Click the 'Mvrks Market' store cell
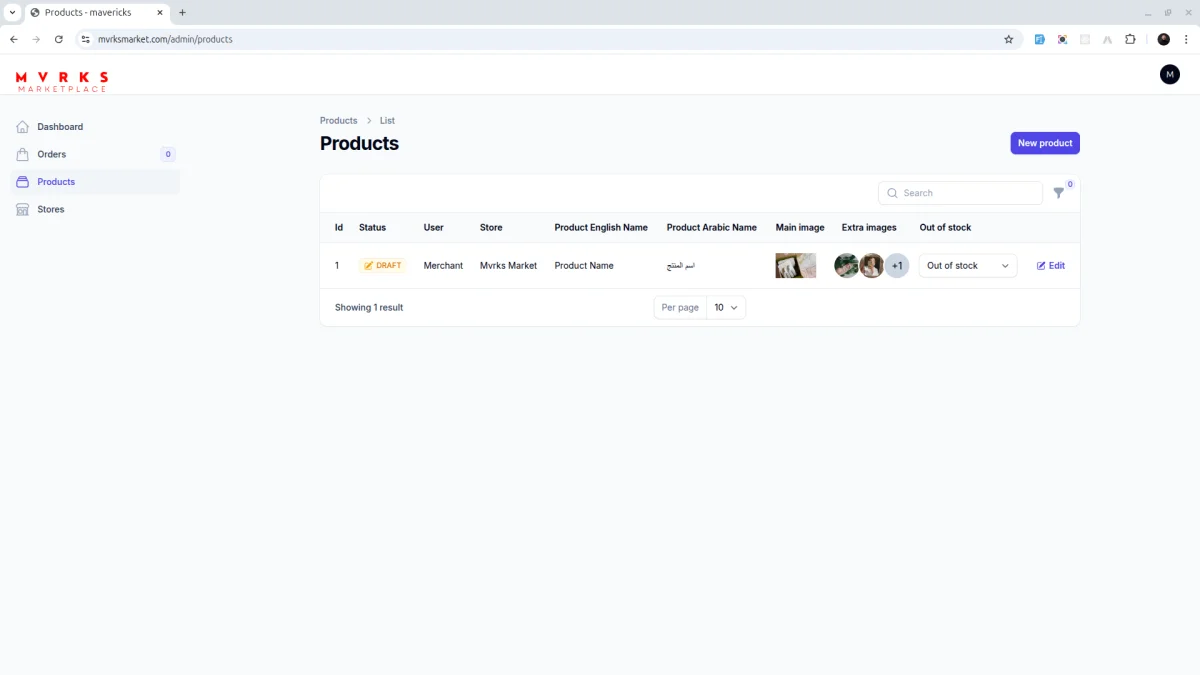 click(508, 266)
